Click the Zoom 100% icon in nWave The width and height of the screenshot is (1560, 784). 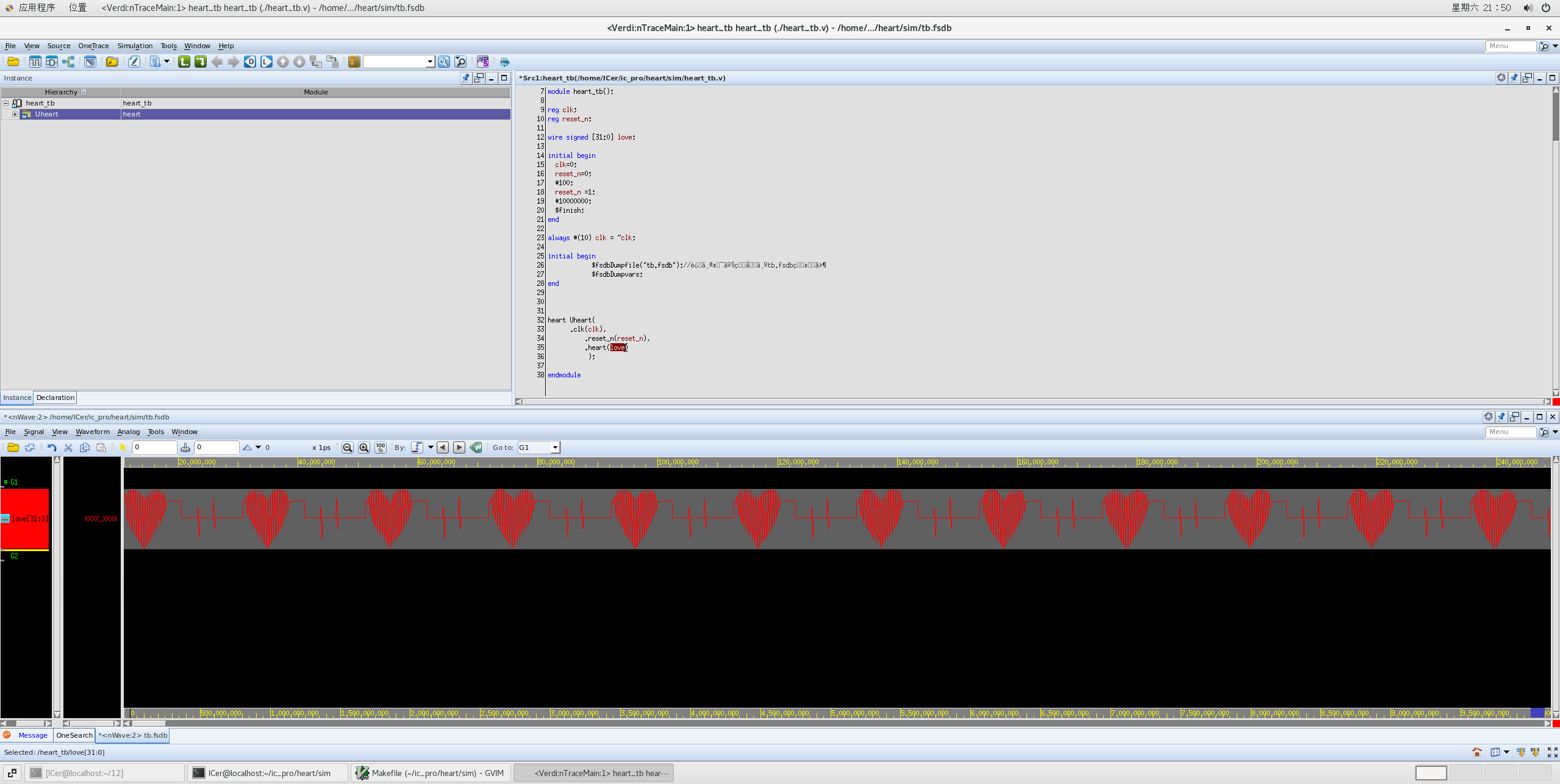381,447
